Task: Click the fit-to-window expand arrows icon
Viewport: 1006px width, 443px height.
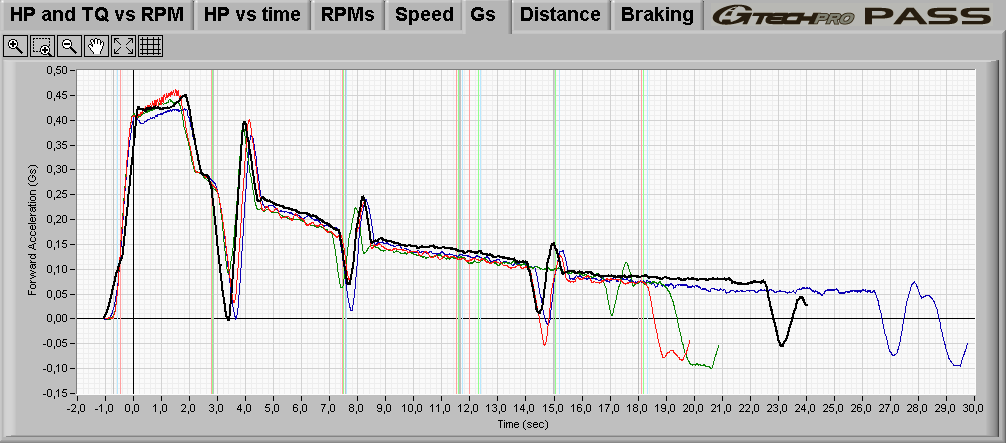Action: point(123,46)
